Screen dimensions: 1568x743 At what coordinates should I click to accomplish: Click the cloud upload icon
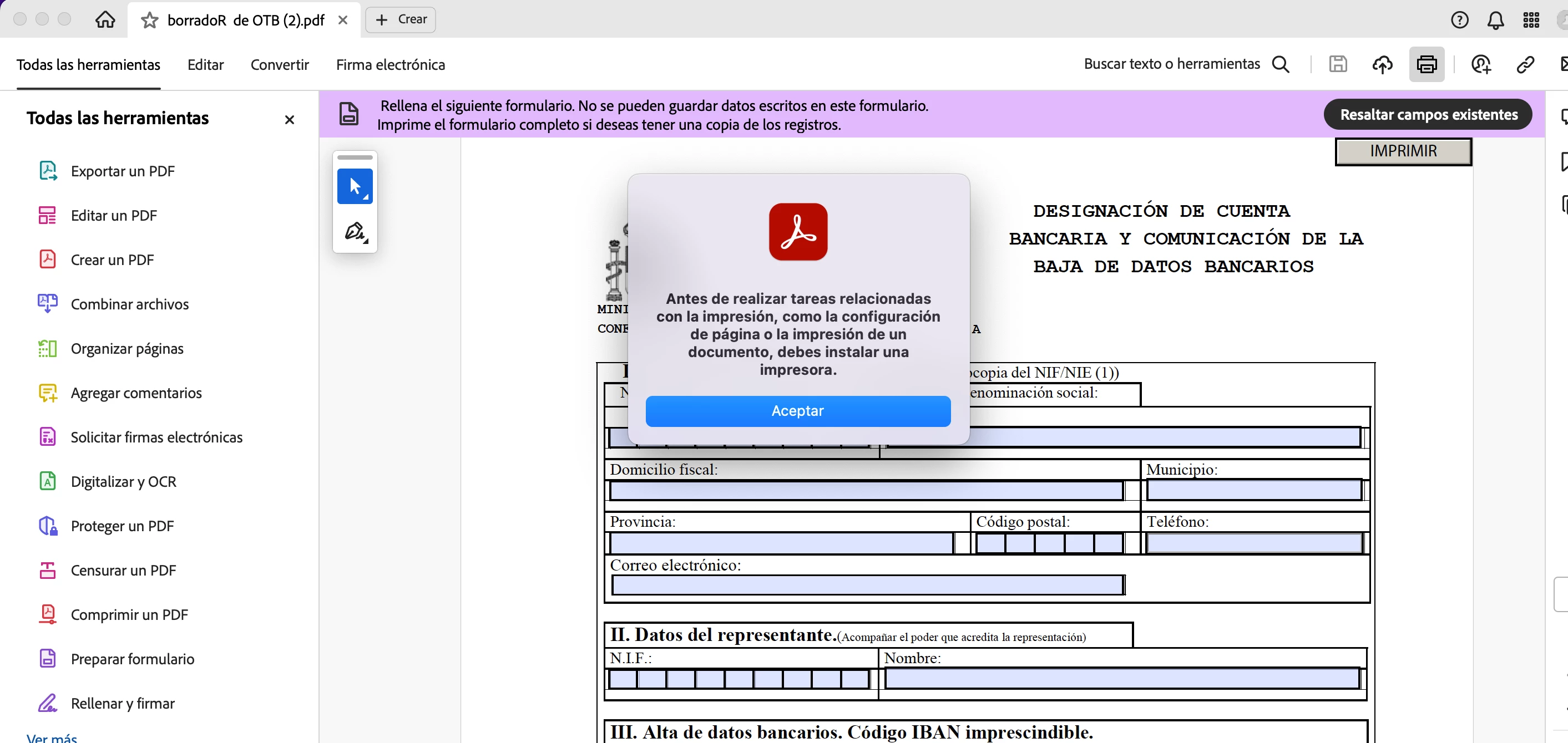[1382, 64]
